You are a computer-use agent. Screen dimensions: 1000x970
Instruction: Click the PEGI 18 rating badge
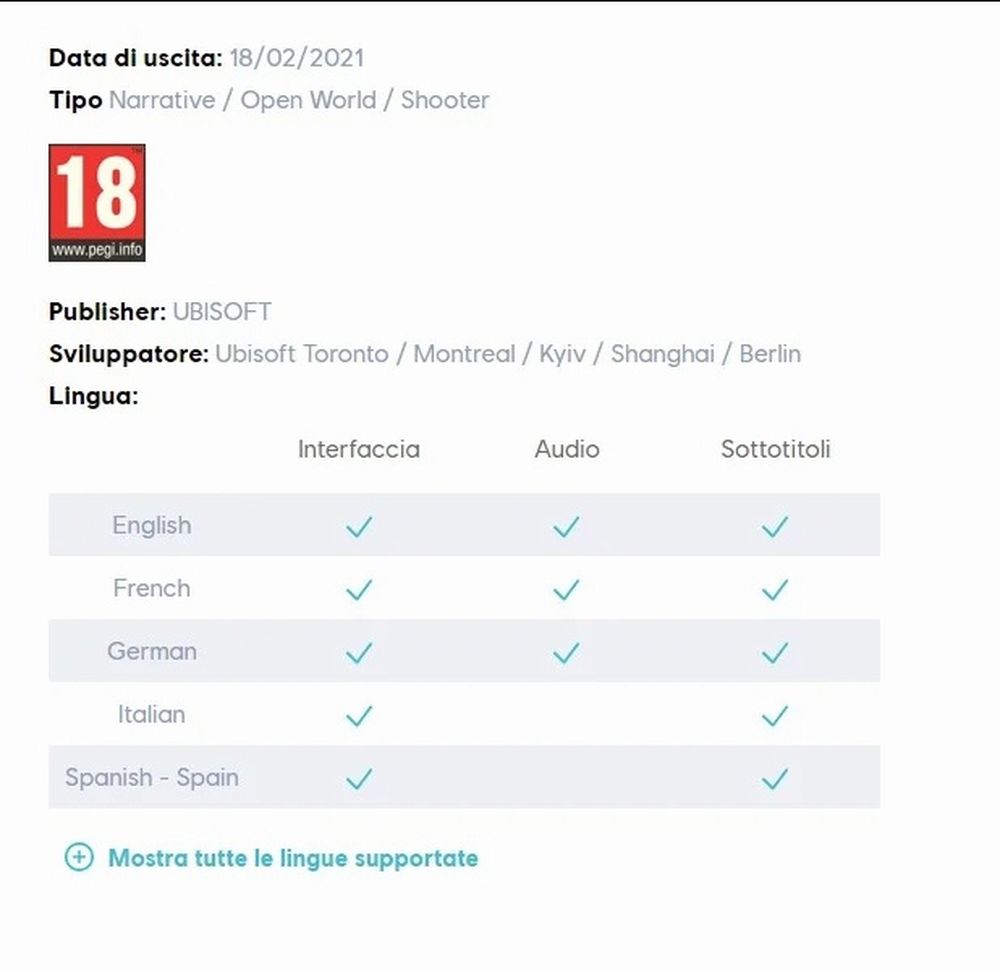click(x=97, y=203)
